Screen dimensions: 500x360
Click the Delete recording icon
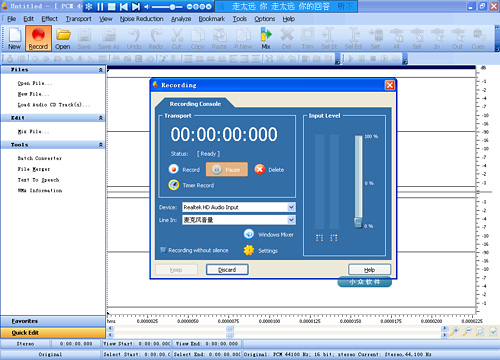(260, 169)
